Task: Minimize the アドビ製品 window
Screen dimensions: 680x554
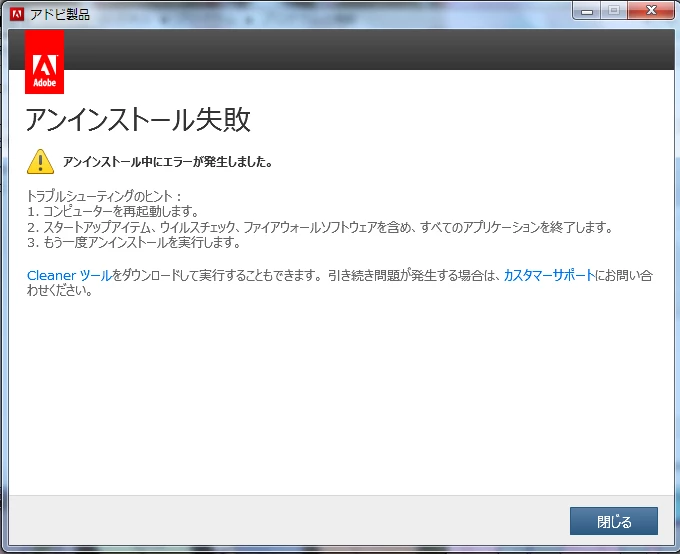Action: (x=587, y=11)
